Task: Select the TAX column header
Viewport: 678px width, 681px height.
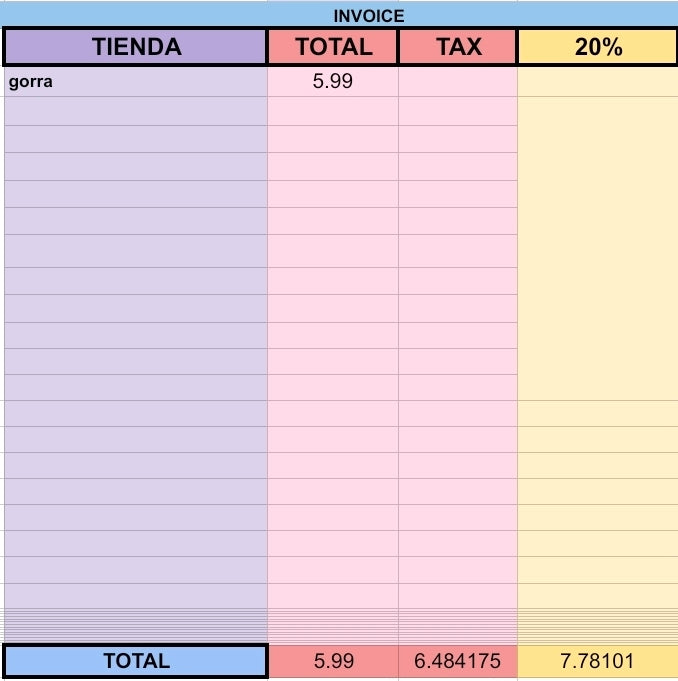Action: click(x=458, y=46)
